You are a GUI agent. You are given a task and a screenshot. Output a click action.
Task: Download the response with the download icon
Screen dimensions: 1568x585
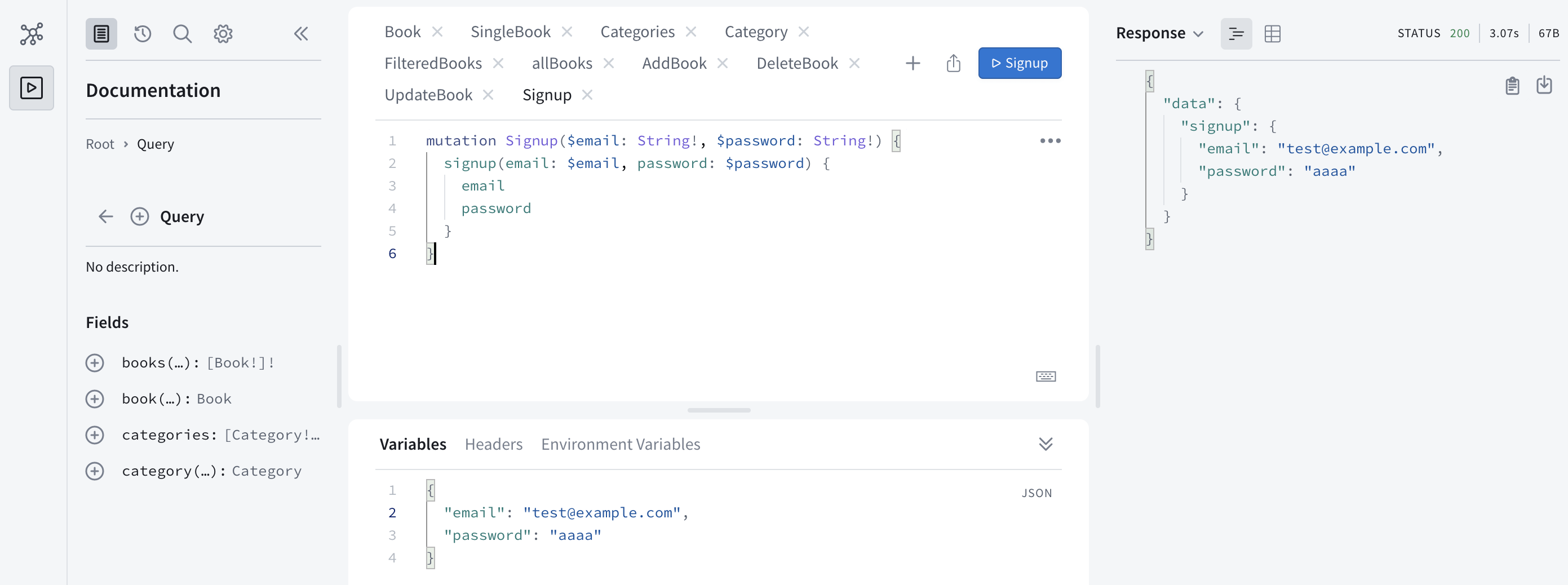1544,85
